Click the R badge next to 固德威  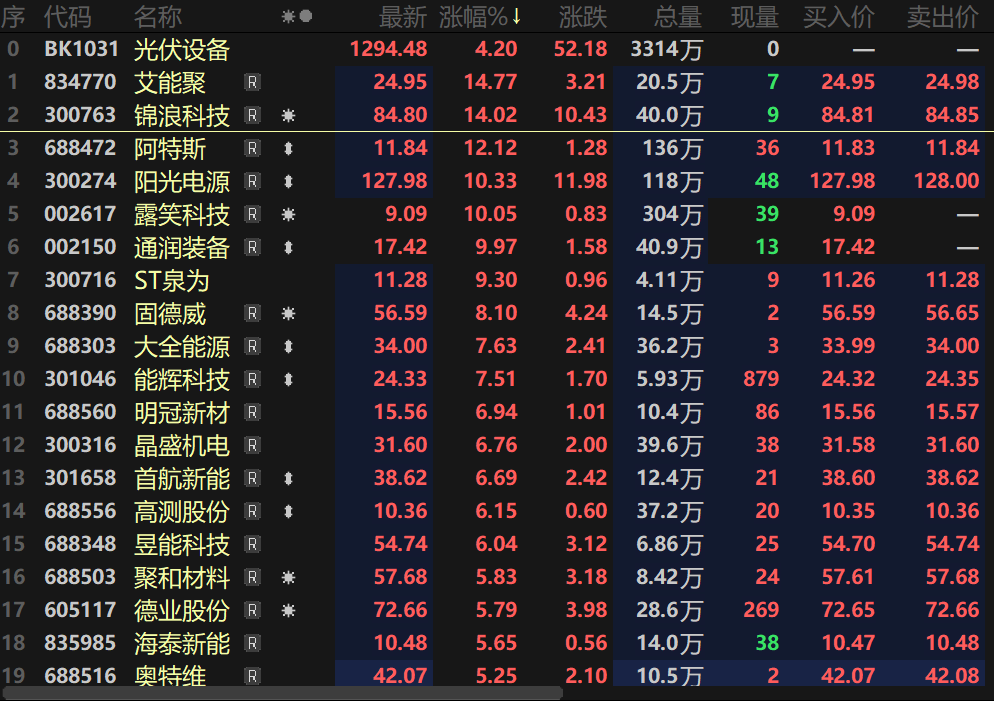[x=252, y=313]
